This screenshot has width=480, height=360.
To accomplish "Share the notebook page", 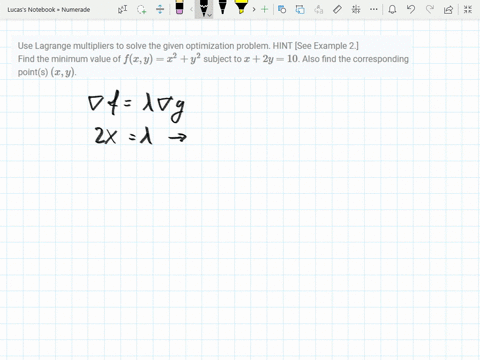I will point(448,9).
